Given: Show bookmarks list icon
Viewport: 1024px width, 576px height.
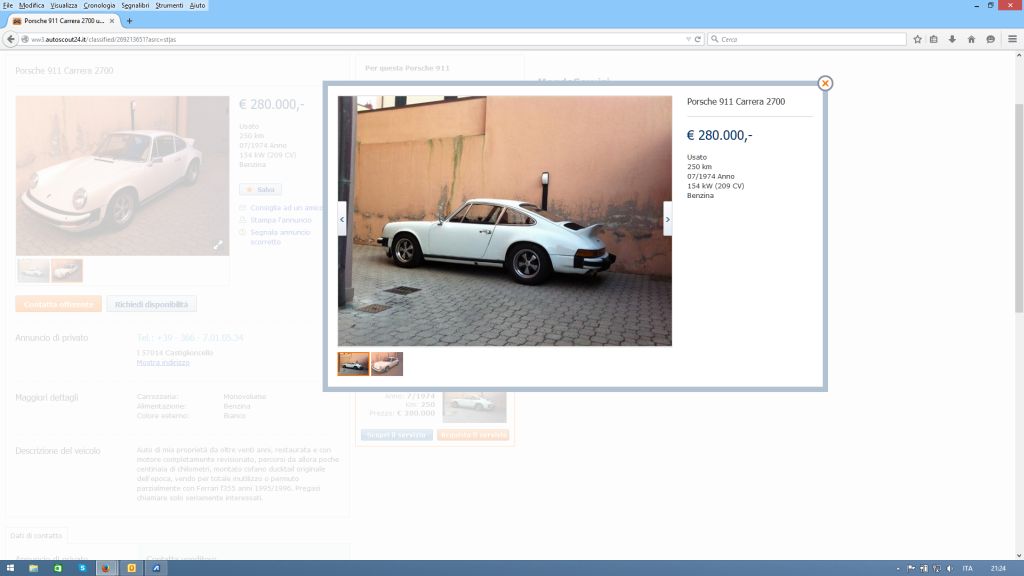Looking at the screenshot, I should (x=934, y=39).
